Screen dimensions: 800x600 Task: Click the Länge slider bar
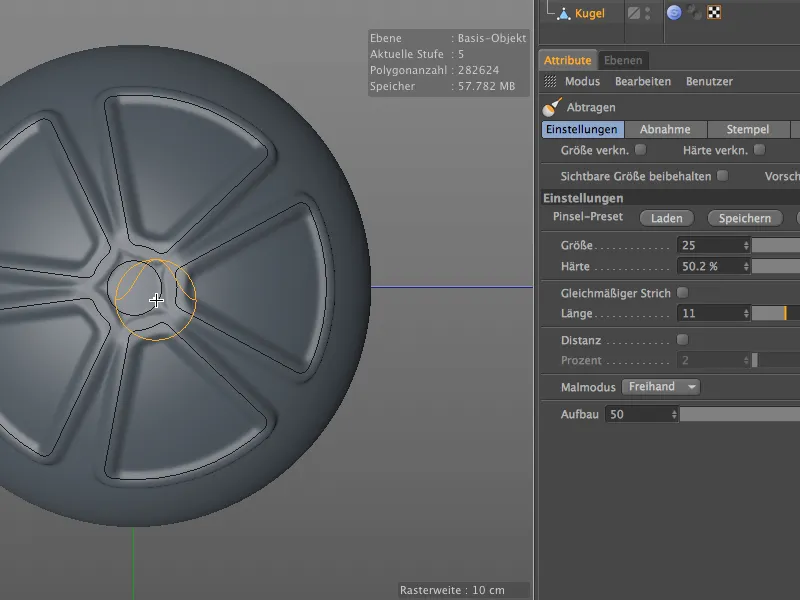[776, 313]
